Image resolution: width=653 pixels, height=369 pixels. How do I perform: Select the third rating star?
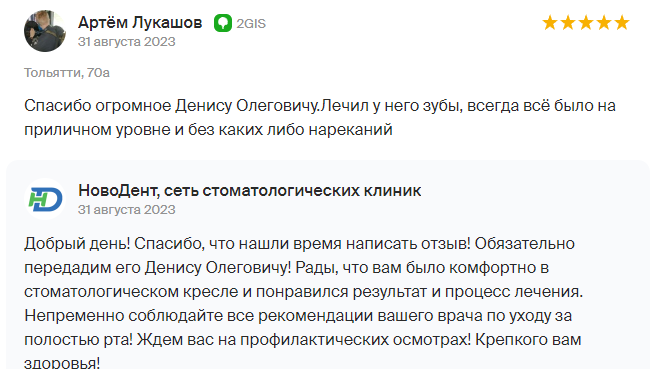click(x=586, y=22)
